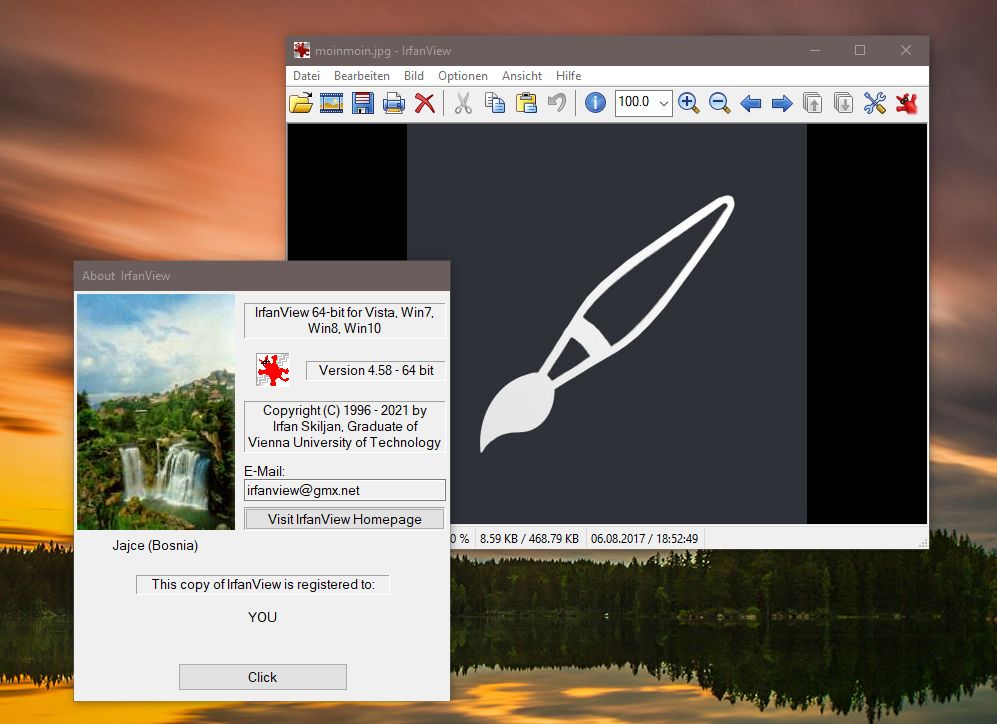Click the Paste clipboard icon
997x724 pixels.
pos(526,102)
